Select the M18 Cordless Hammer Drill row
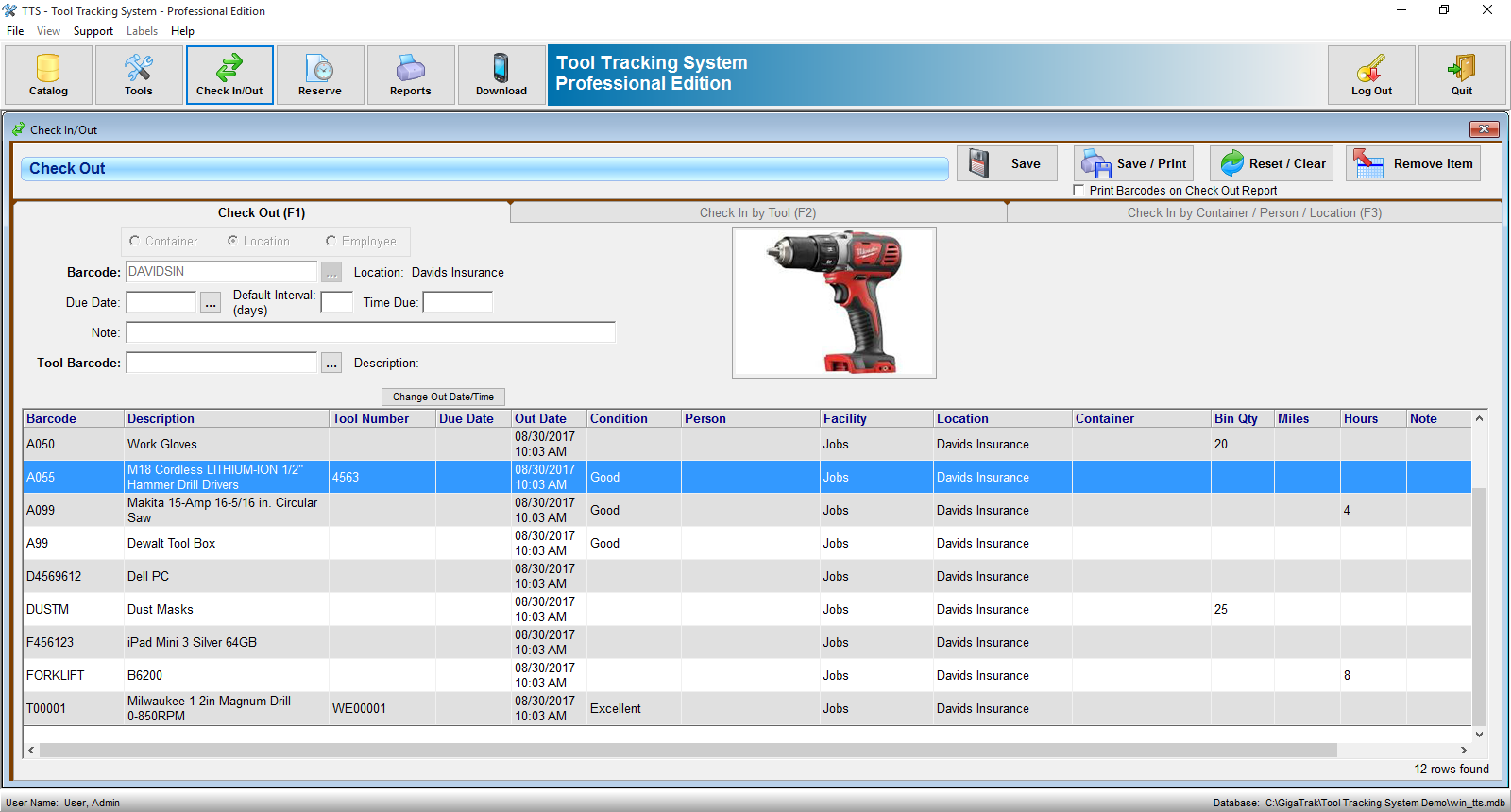Viewport: 1511px width, 812px height. point(747,477)
